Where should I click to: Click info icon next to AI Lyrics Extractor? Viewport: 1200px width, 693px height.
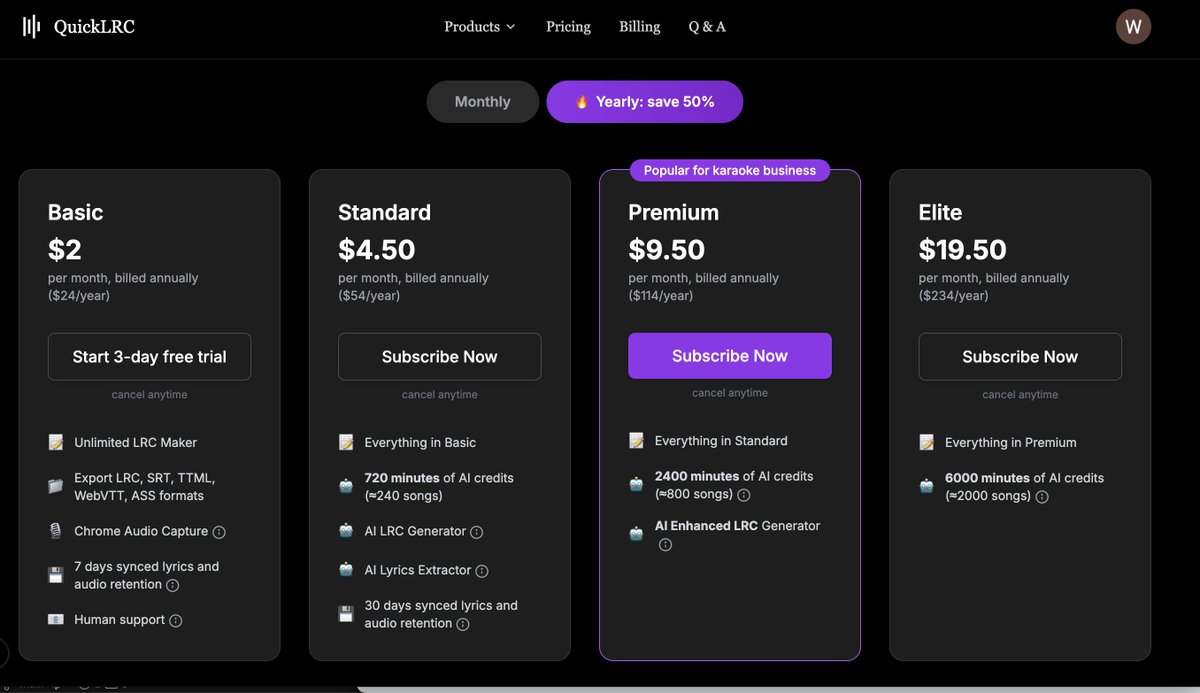click(482, 571)
